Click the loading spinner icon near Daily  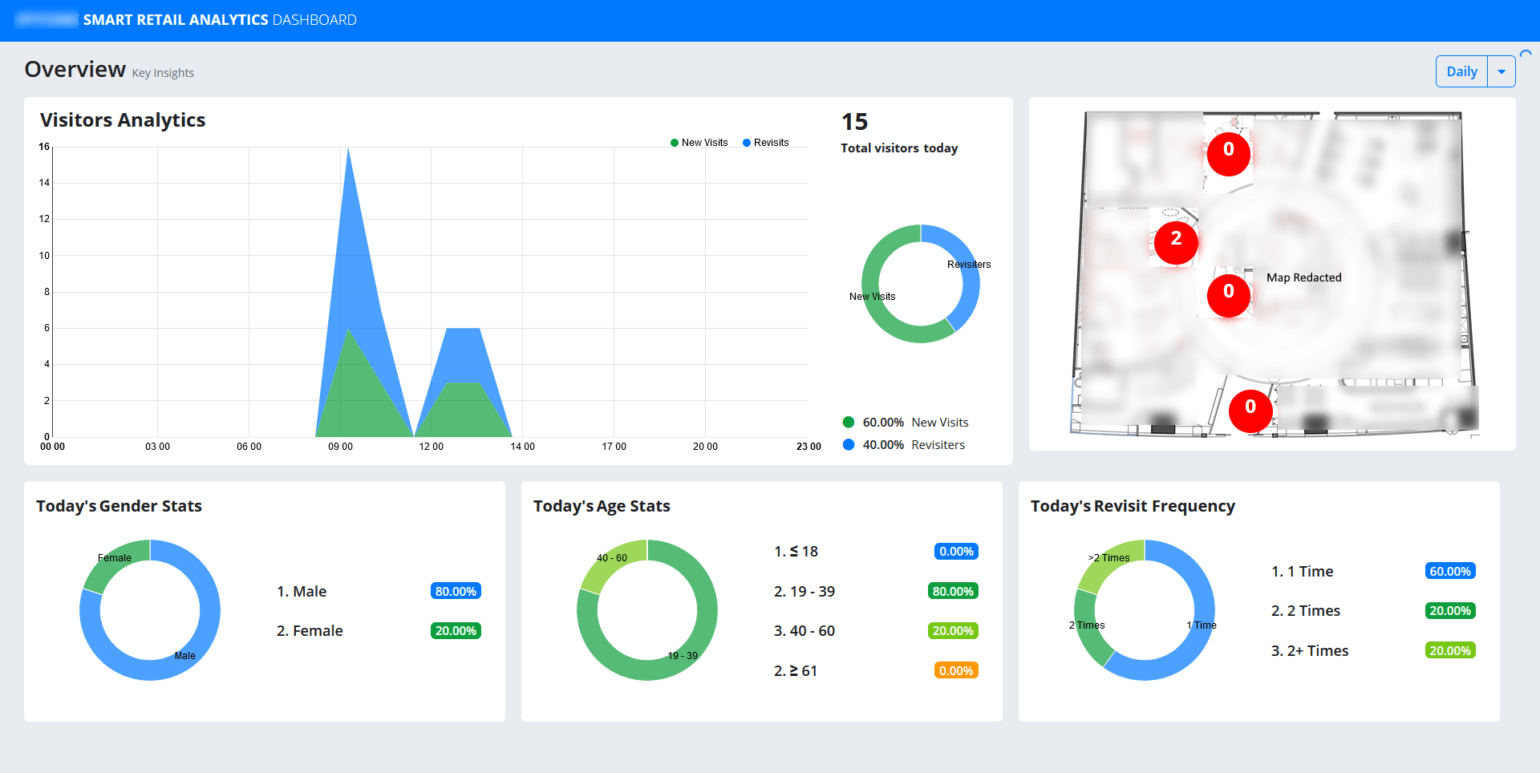coord(1525,56)
